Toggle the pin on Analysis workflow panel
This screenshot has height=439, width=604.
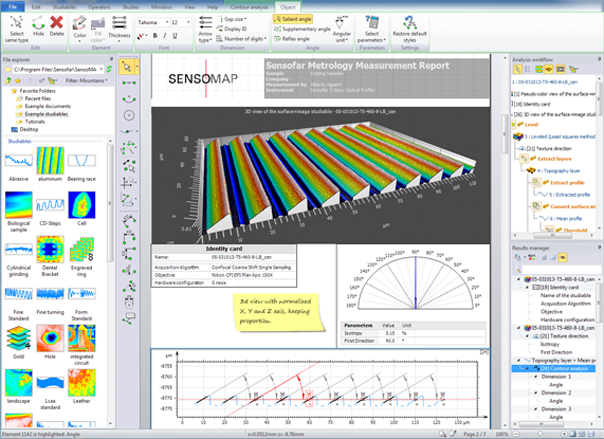[x=599, y=59]
